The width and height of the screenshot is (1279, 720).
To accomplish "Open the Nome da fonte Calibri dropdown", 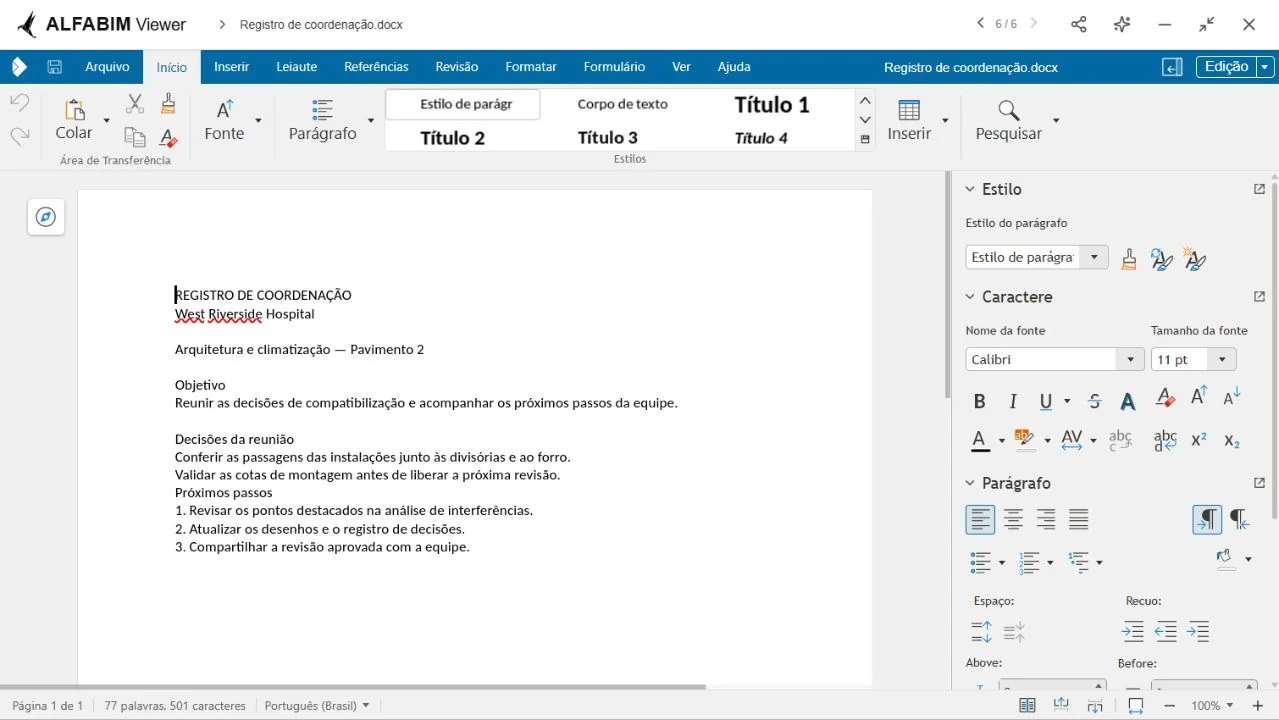I will pyautogui.click(x=1130, y=359).
